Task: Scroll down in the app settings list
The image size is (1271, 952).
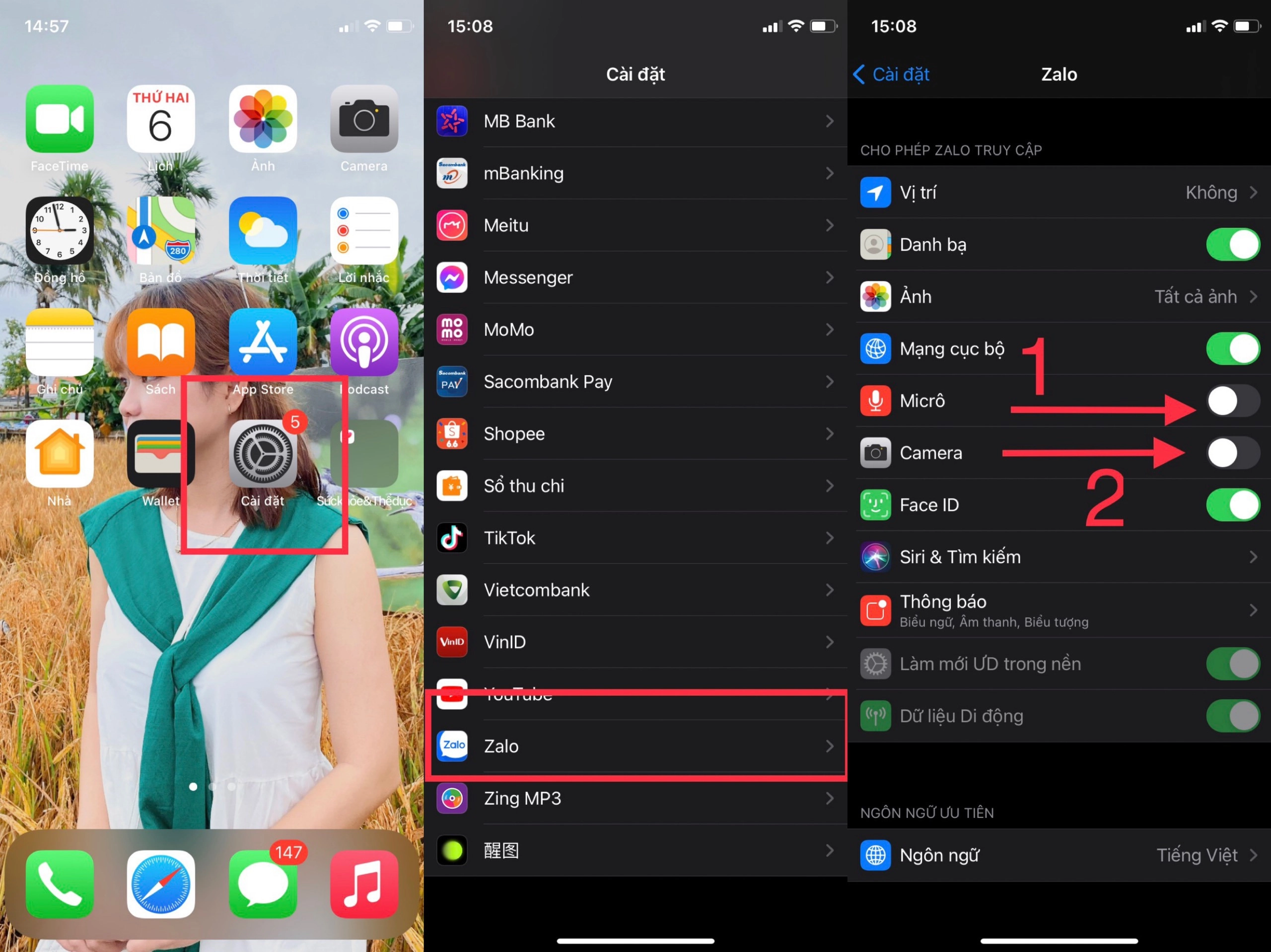Action: click(636, 500)
